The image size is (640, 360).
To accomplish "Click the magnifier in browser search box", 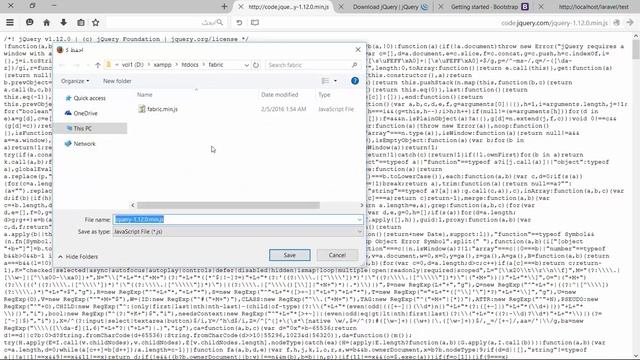I will [x=220, y=22].
